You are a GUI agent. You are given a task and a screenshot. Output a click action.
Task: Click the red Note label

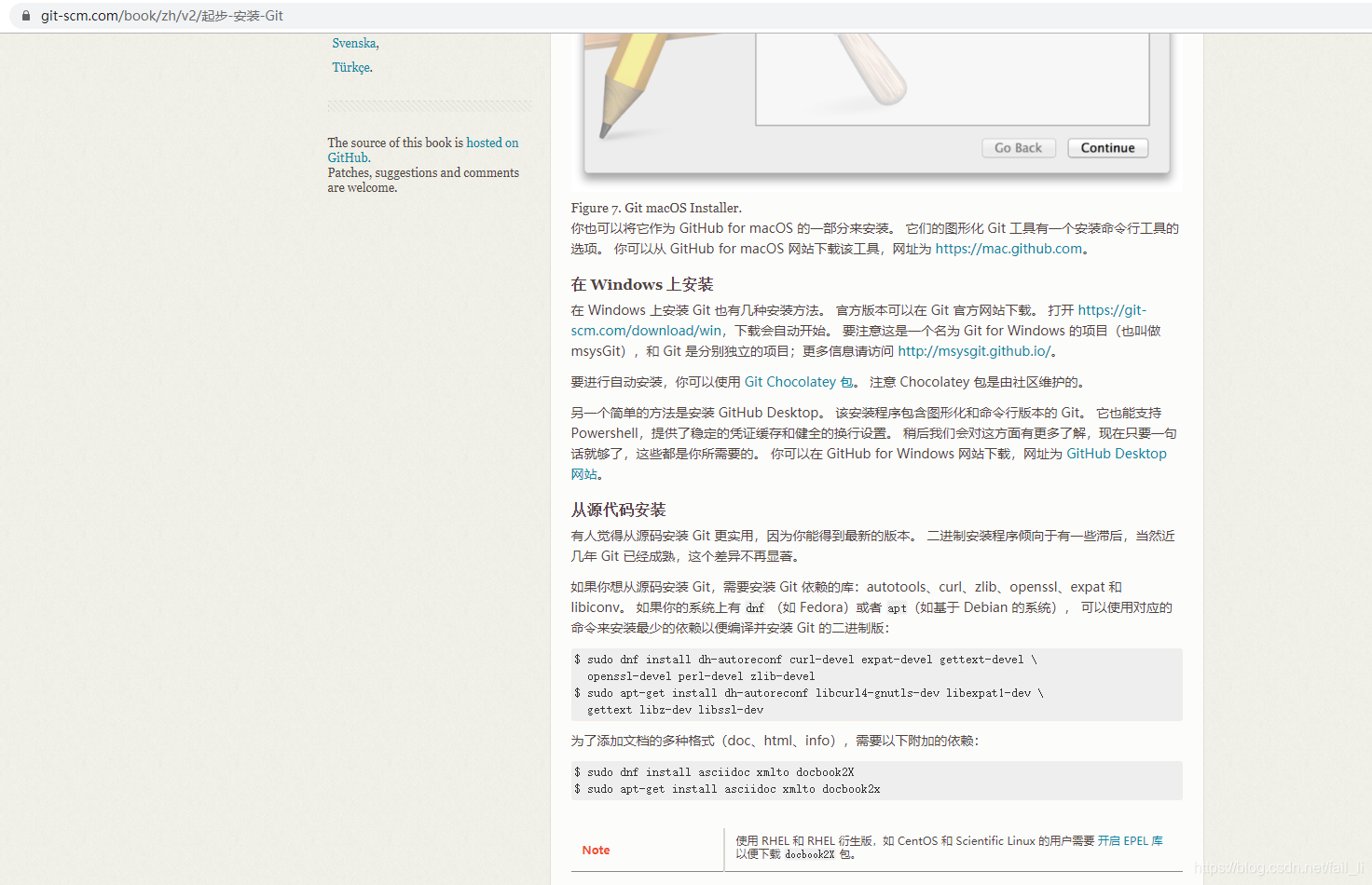(x=596, y=851)
